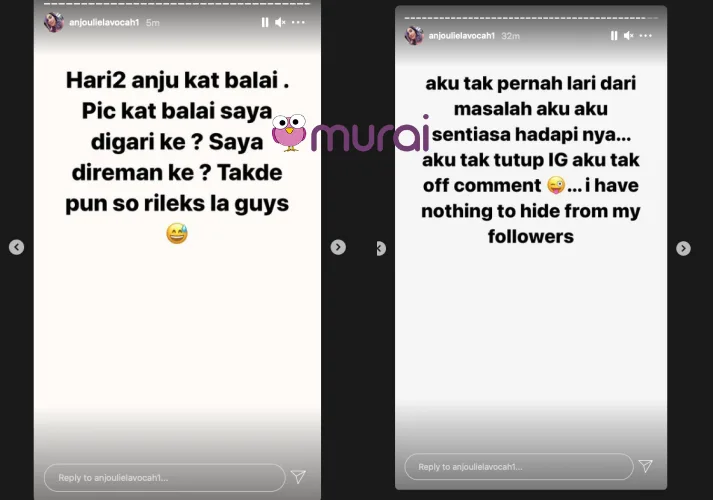The image size is (713, 500).
Task: Open anjoulielavocah1 avatar on right story
Action: click(414, 35)
